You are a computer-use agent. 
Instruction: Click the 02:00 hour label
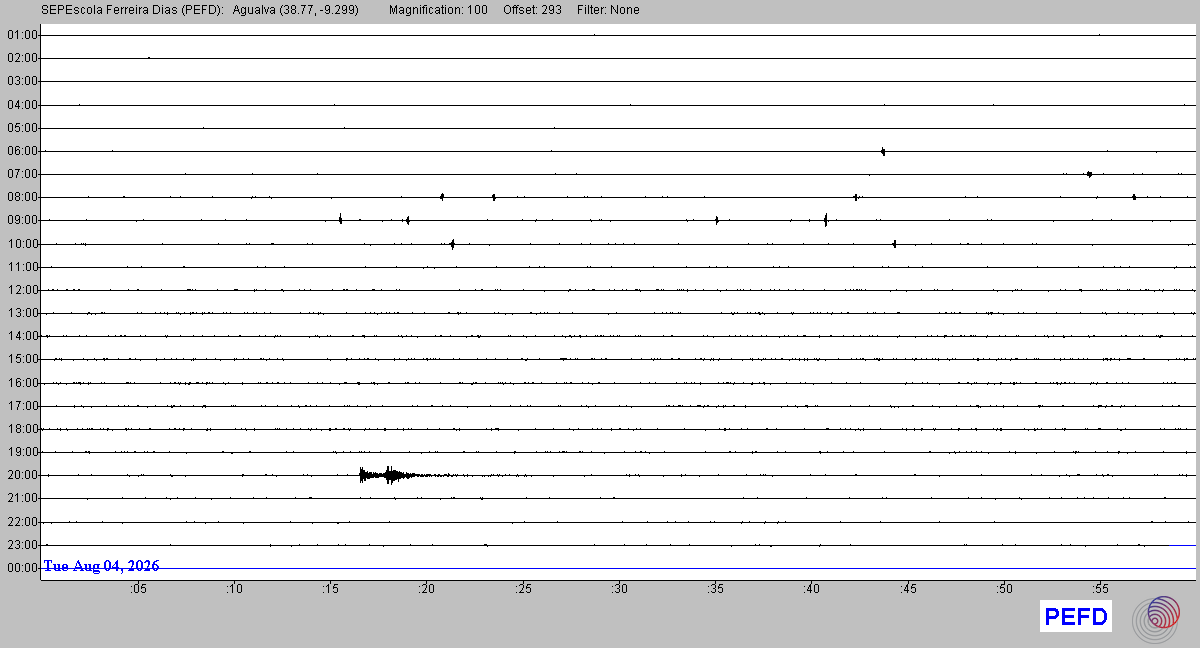pos(22,58)
